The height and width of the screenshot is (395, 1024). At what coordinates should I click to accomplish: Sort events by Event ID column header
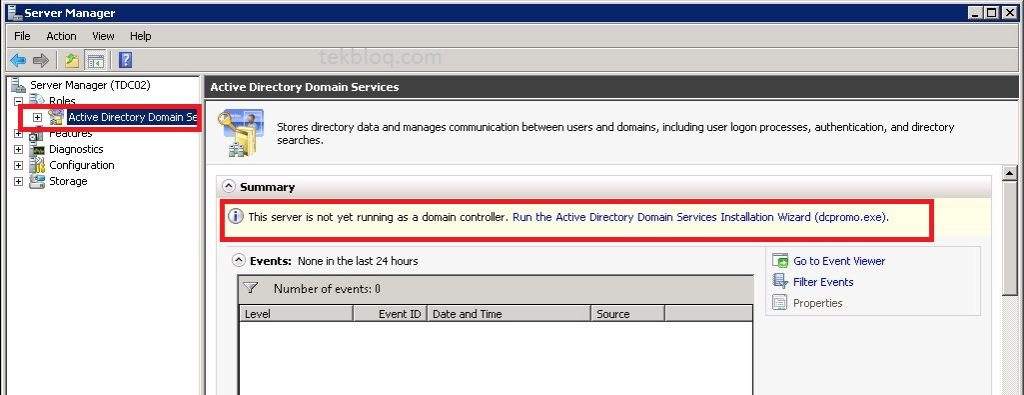[391, 313]
